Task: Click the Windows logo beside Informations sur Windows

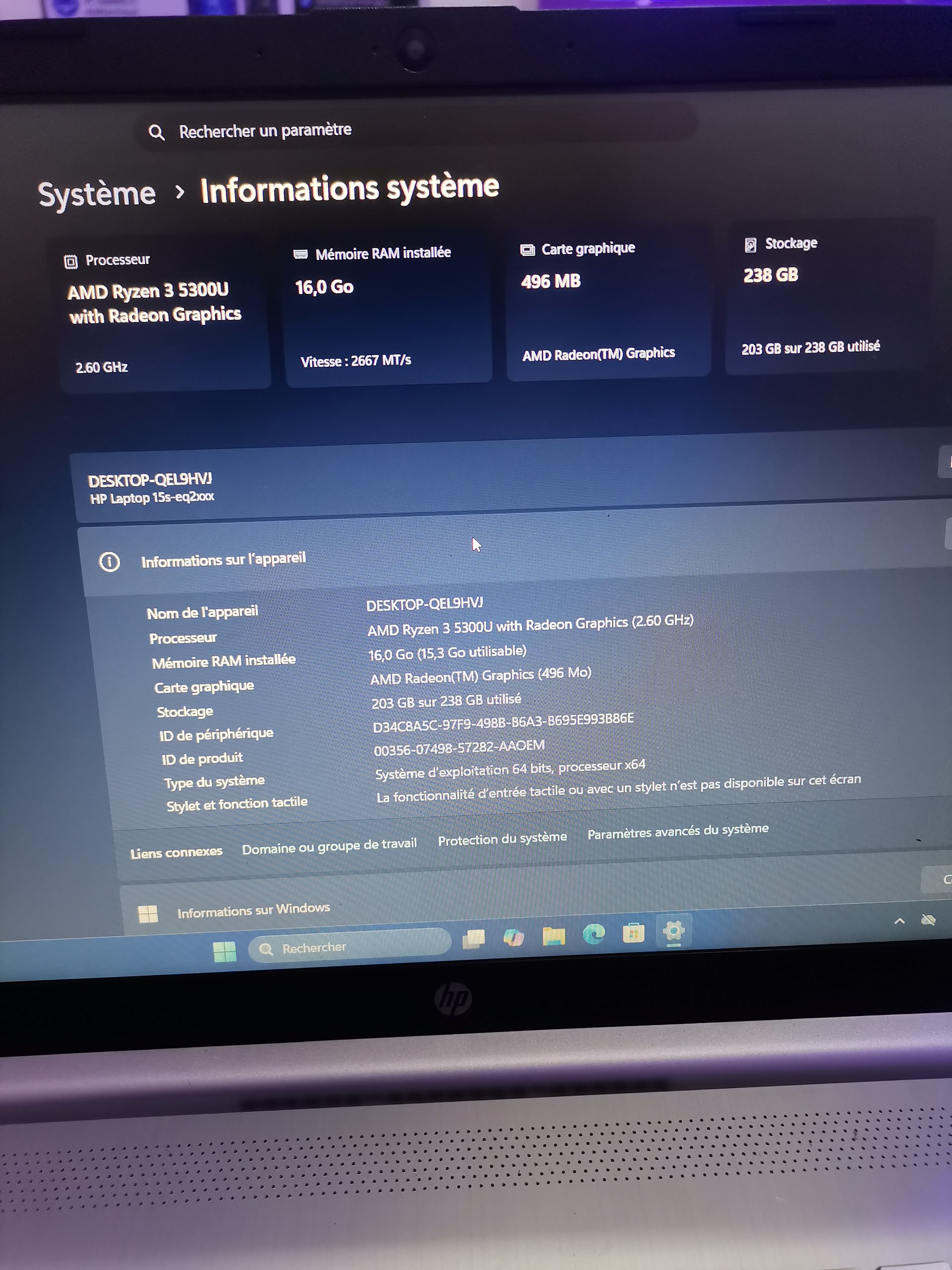Action: coord(148,913)
